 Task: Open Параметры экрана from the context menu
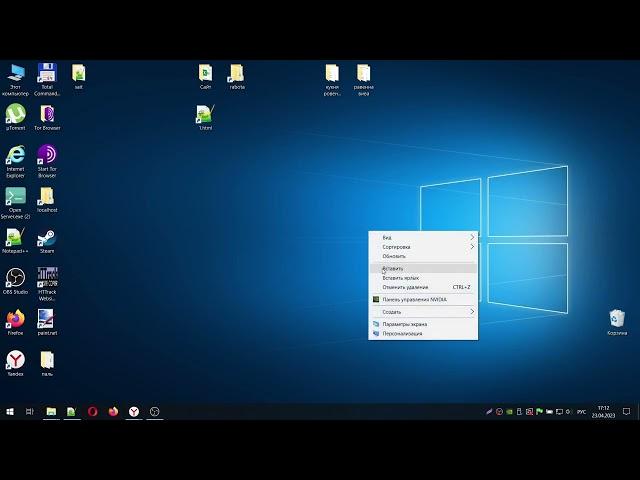(x=423, y=324)
